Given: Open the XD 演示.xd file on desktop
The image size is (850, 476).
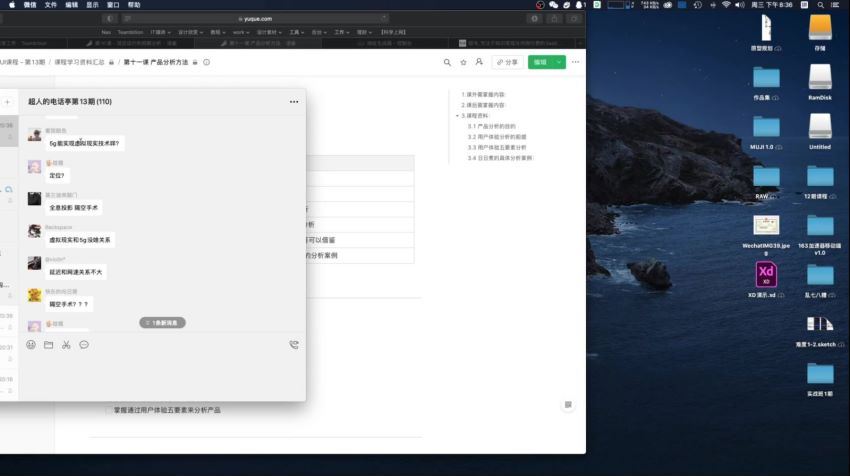Looking at the screenshot, I should click(x=765, y=274).
